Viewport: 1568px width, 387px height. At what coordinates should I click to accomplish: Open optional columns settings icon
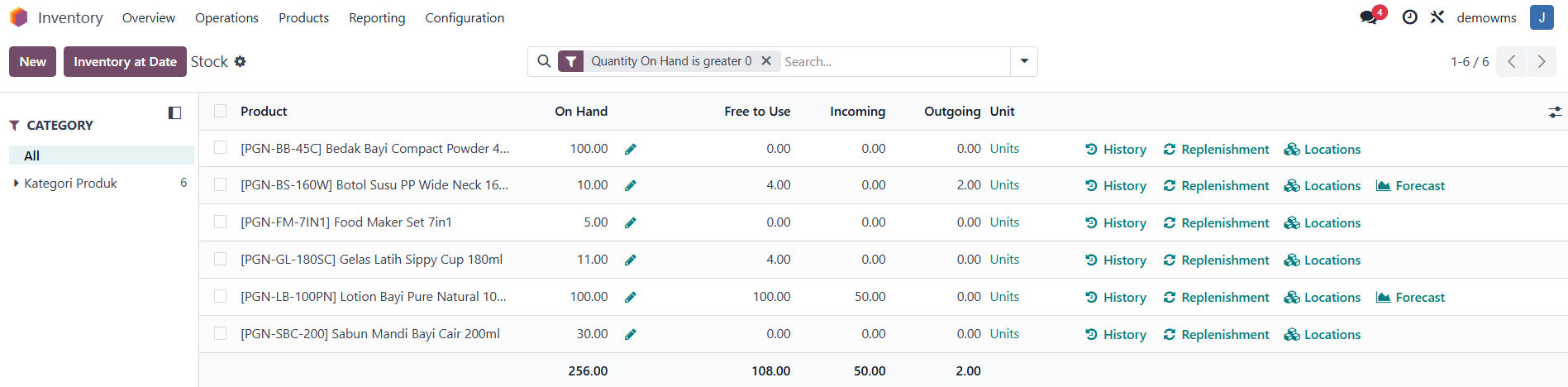click(1555, 112)
